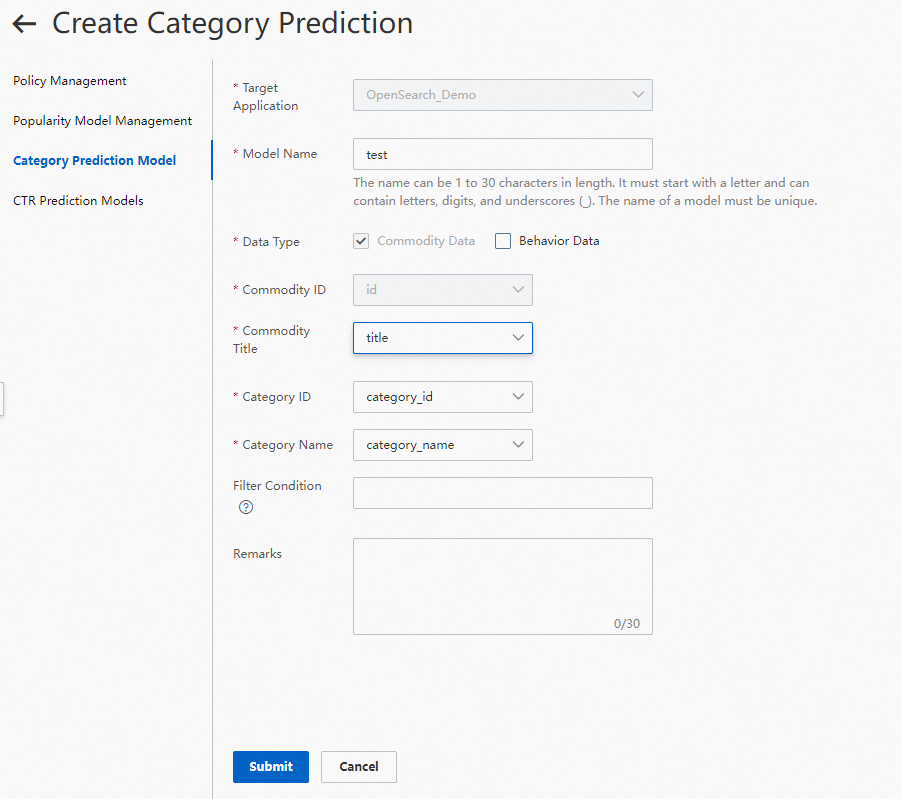The height and width of the screenshot is (799, 902).
Task: Click the back arrow icon
Action: tap(24, 24)
